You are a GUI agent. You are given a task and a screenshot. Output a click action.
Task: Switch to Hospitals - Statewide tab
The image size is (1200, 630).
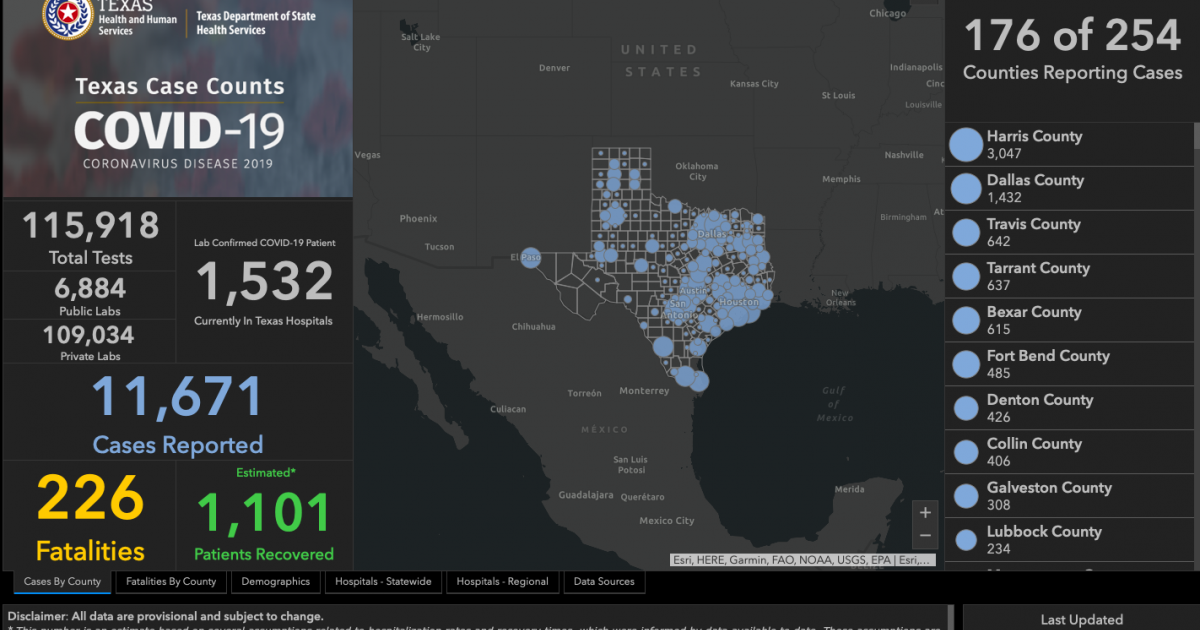click(x=382, y=582)
